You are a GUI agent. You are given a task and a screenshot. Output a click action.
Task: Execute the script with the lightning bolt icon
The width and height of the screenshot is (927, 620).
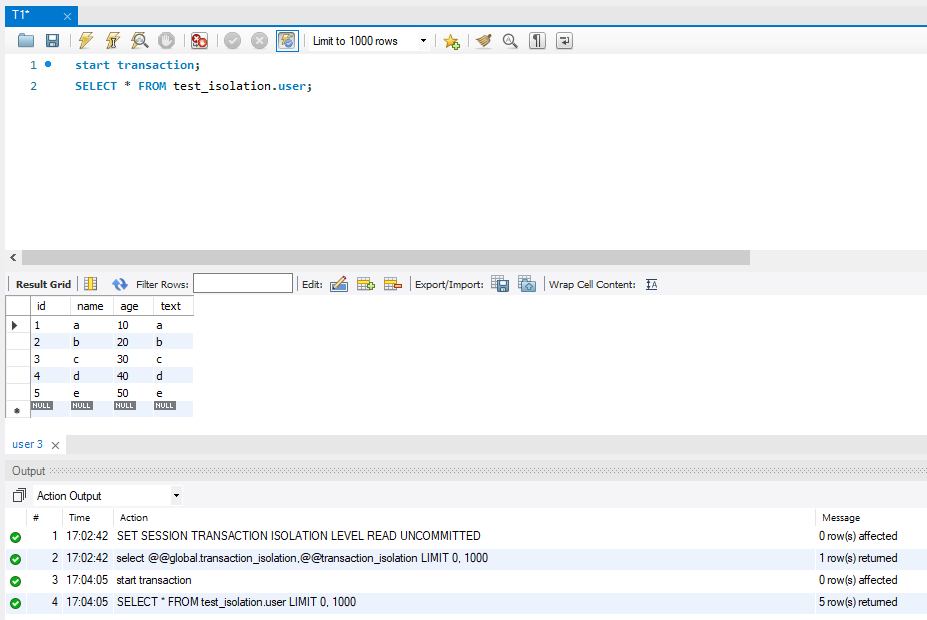click(x=86, y=41)
